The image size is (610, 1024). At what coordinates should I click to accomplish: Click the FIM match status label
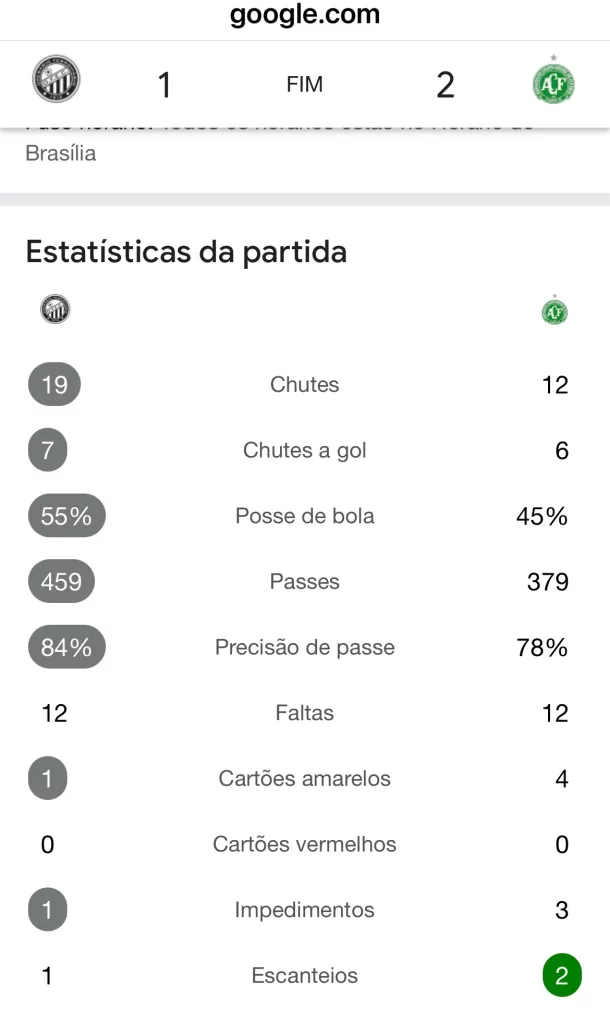[x=304, y=84]
